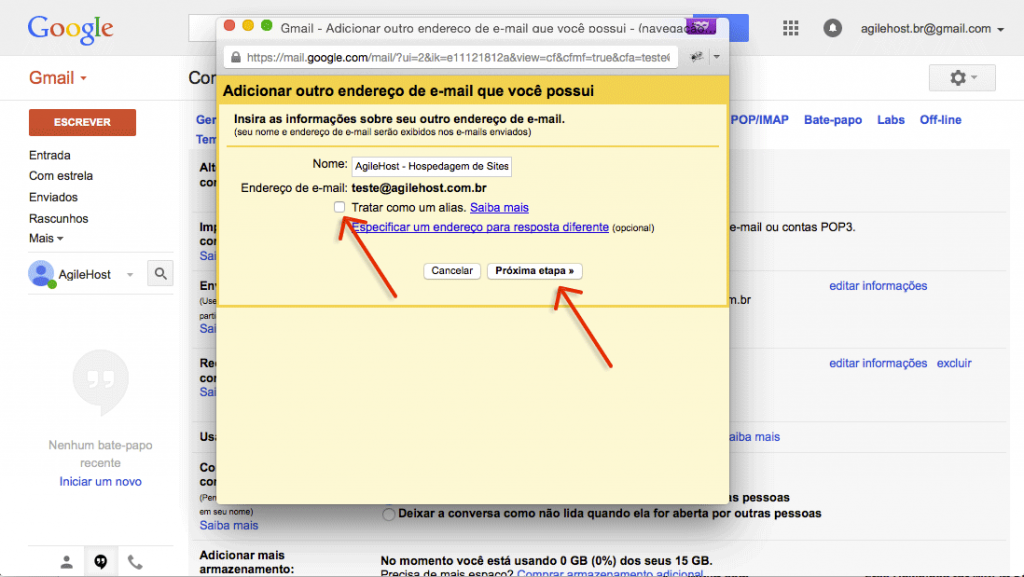Screen dimensions: 1024x577
Task: Click the Google logo
Action: coord(71,30)
